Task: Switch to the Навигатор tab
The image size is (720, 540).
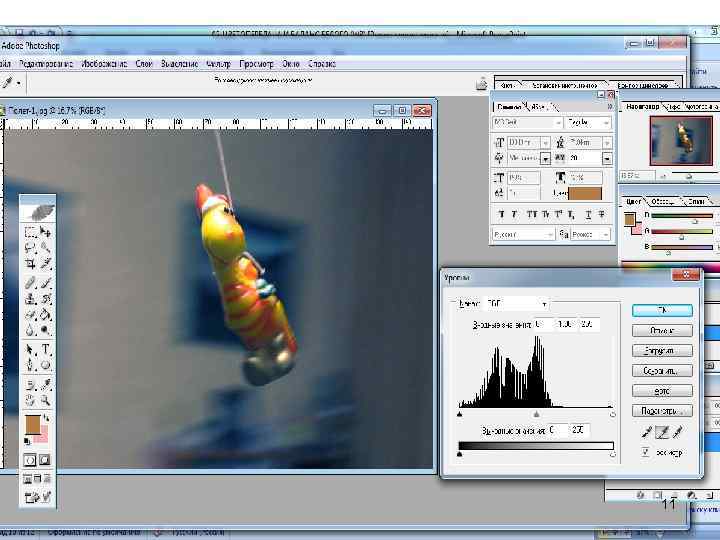Action: 642,107
